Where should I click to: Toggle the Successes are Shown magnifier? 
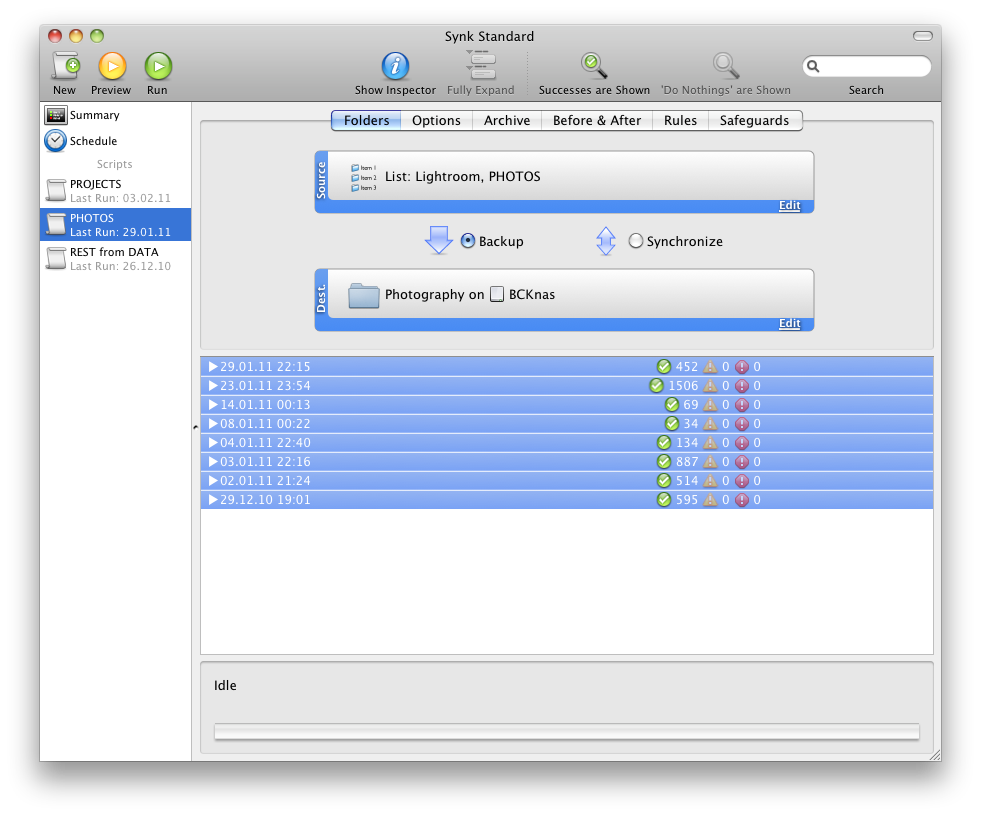coord(594,66)
